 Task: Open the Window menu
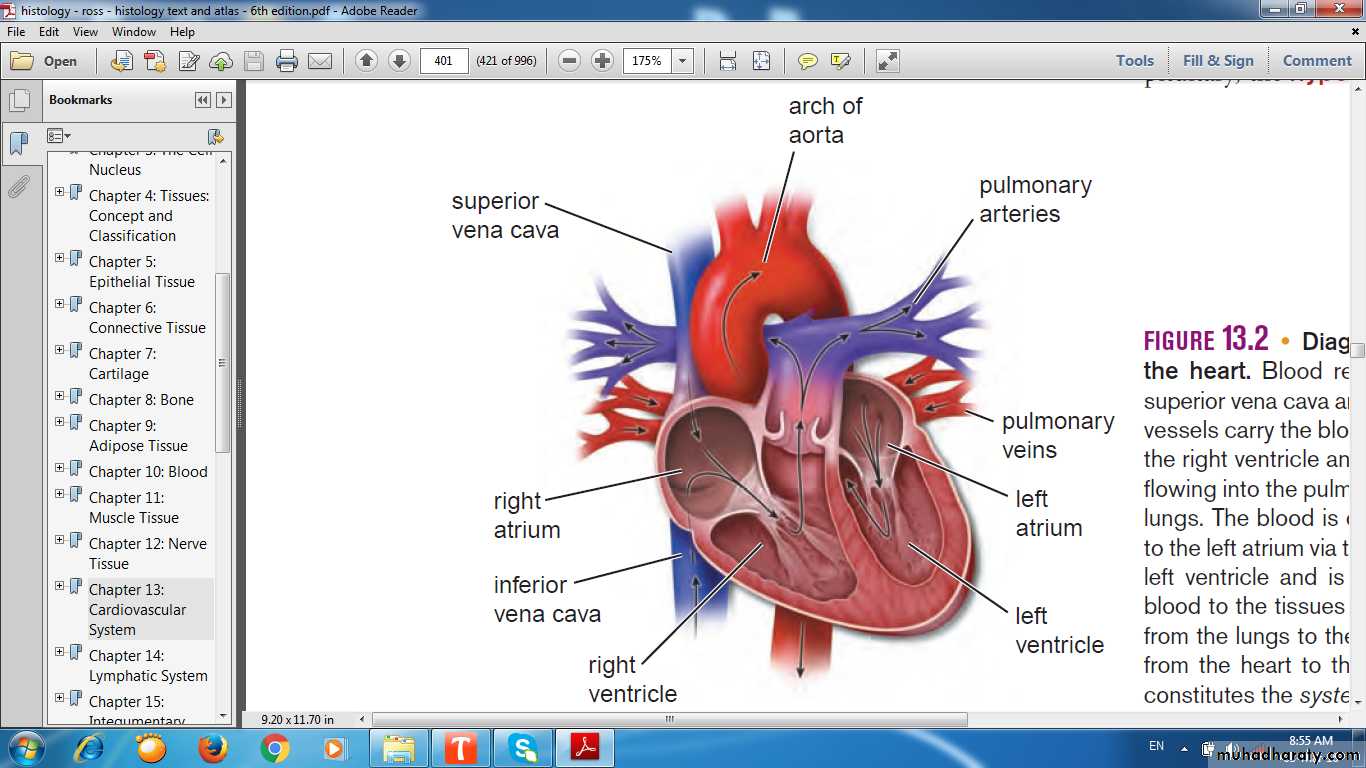[x=134, y=32]
